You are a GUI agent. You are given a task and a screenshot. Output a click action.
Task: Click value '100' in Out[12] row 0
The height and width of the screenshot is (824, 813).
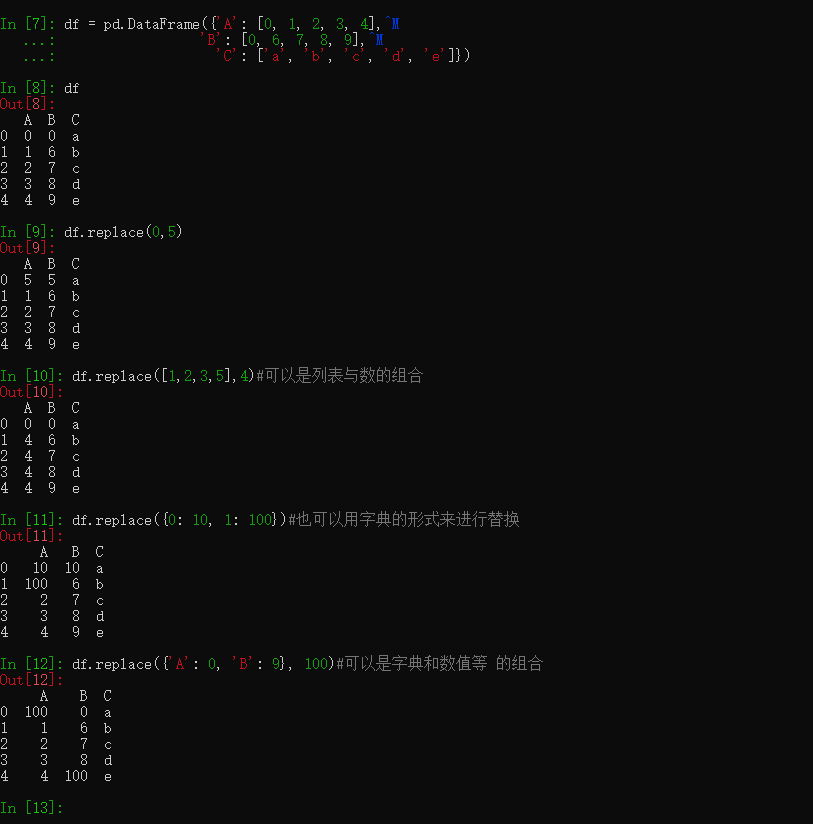[x=36, y=713]
